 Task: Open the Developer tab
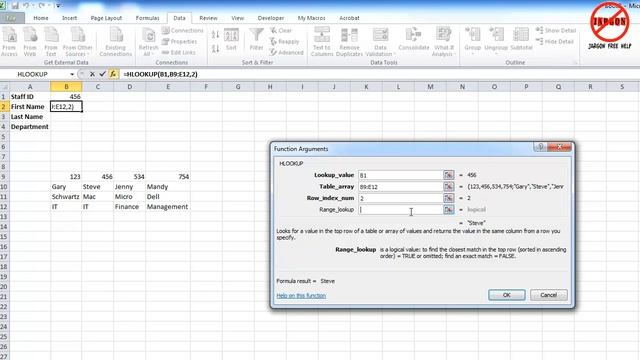[x=271, y=18]
